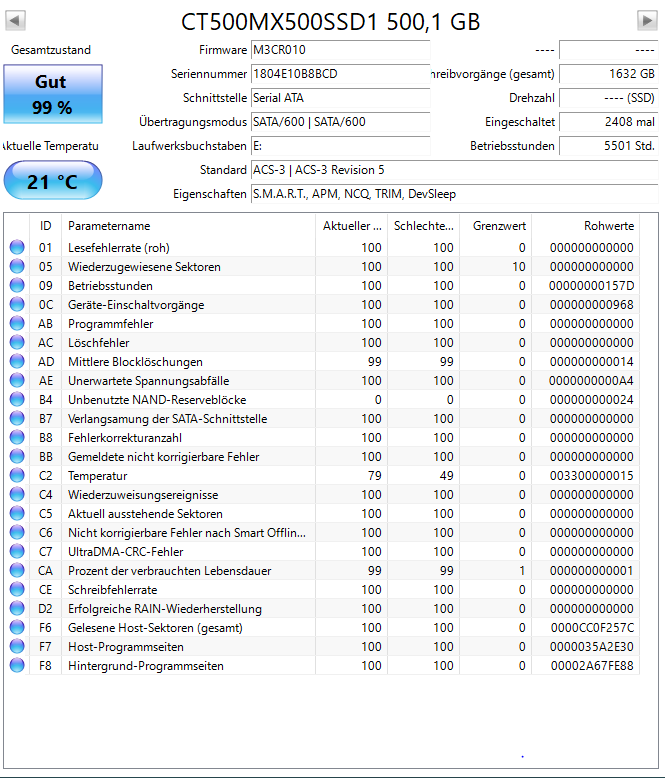Click the Firmware field M3CR010

click(x=340, y=50)
